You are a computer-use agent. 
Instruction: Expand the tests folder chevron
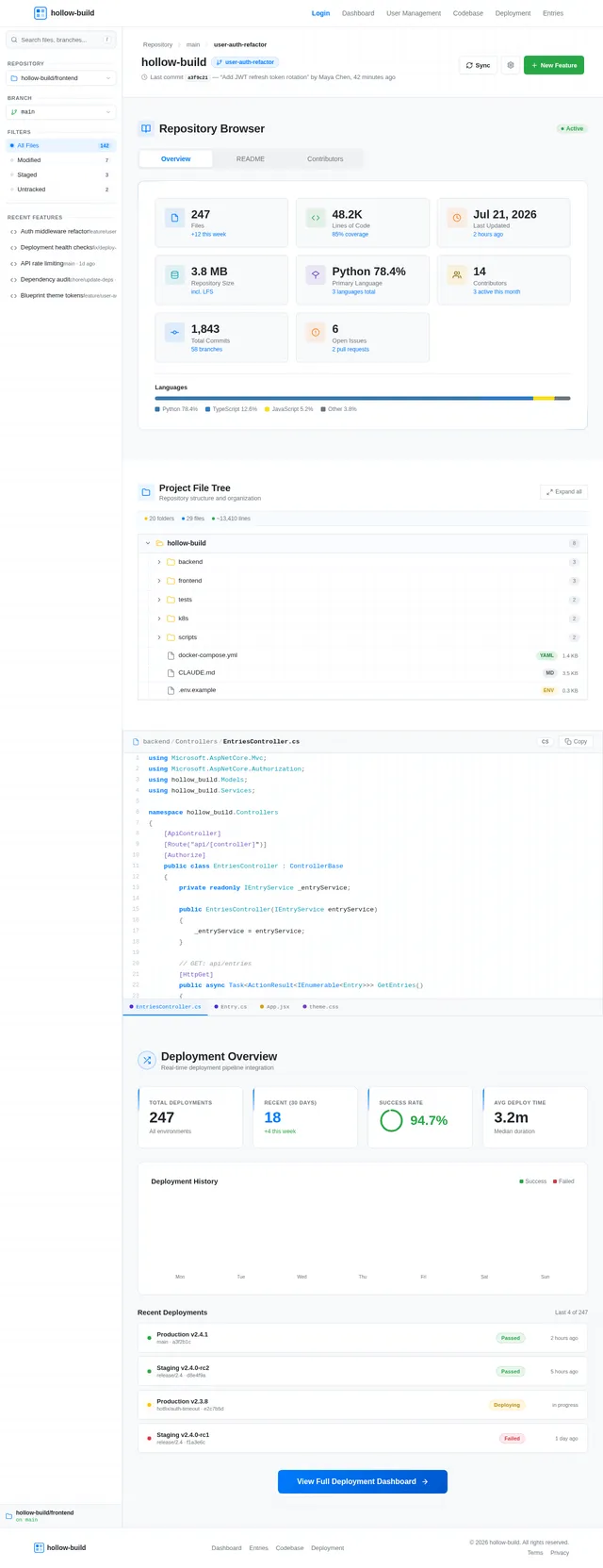click(159, 600)
